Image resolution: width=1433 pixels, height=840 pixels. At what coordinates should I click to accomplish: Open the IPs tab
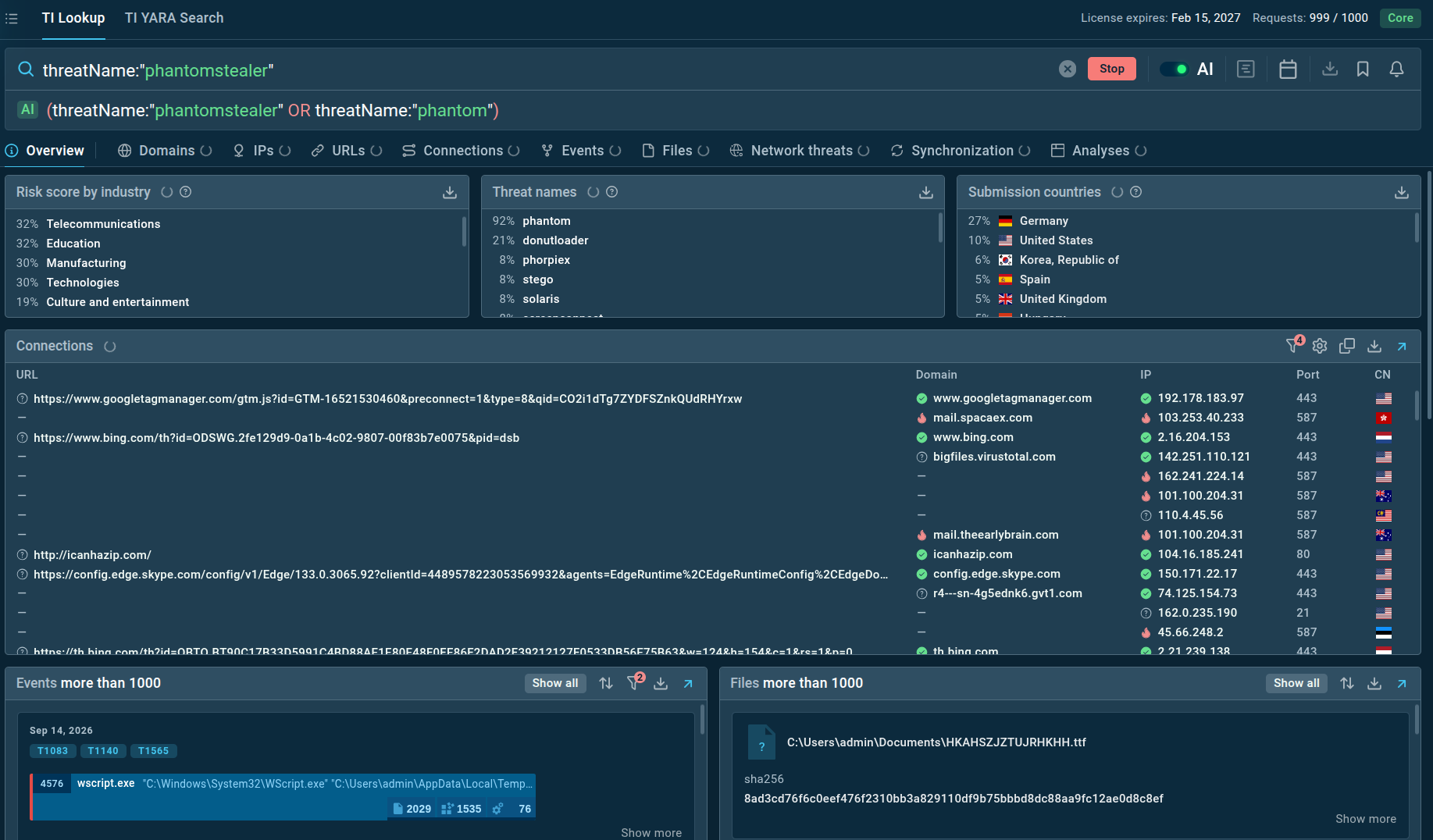coord(262,151)
